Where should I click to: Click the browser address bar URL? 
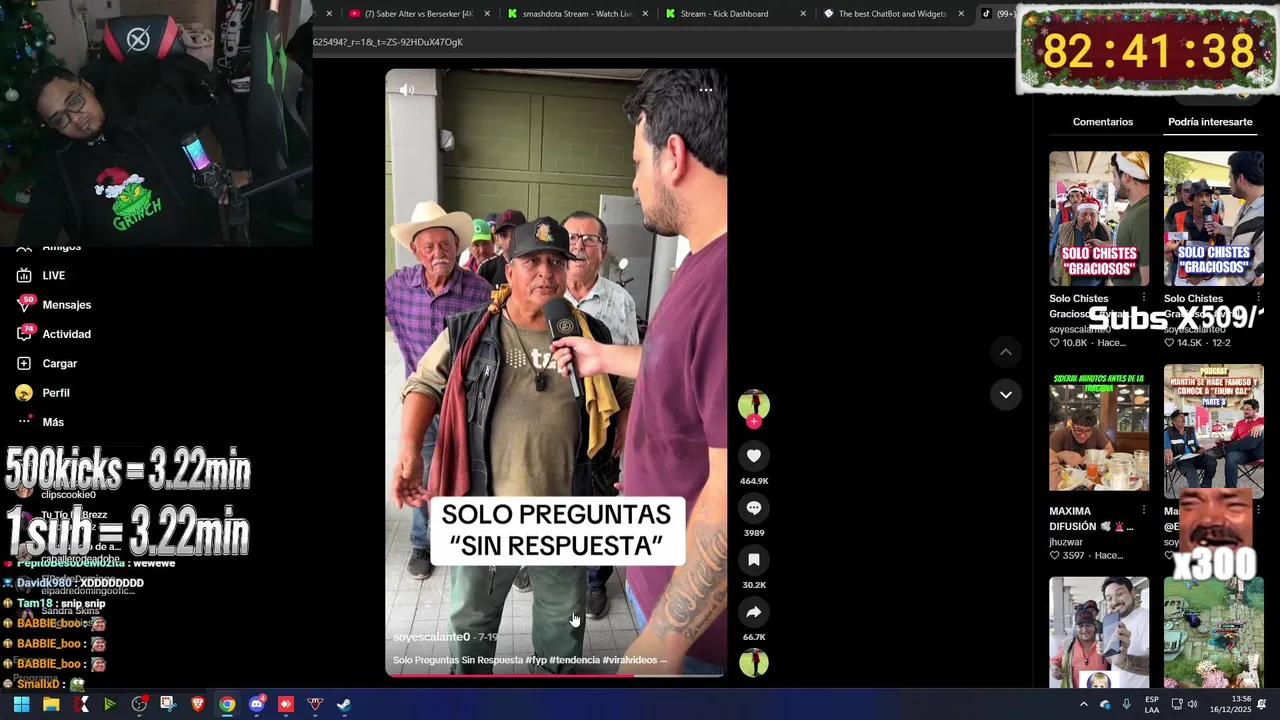388,42
